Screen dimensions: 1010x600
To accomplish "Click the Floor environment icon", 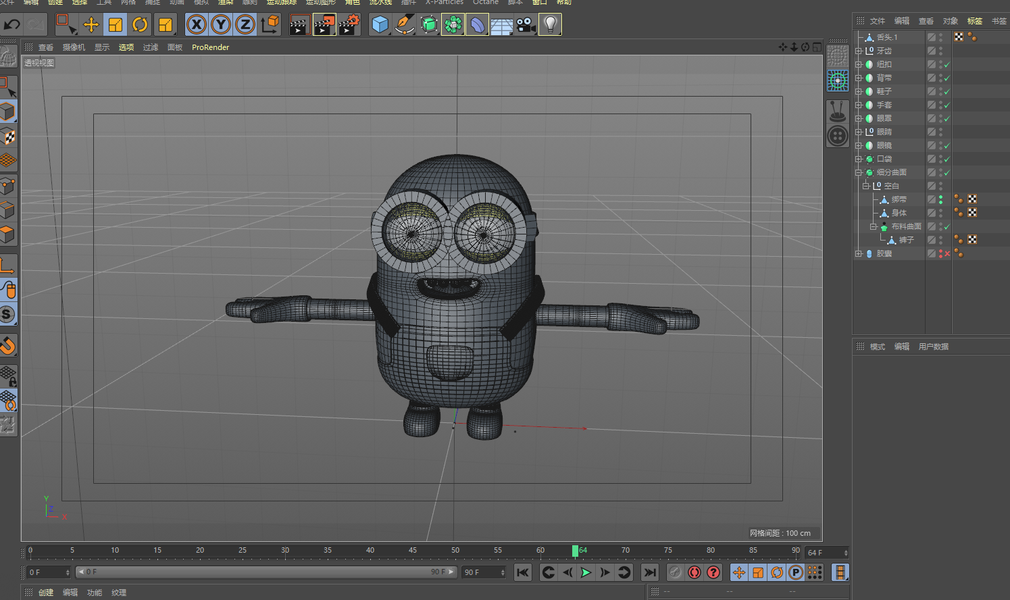I will pyautogui.click(x=502, y=26).
